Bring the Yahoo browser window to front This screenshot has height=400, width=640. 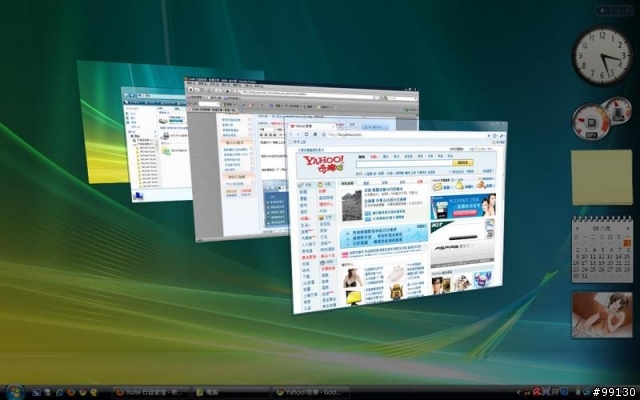[395, 216]
